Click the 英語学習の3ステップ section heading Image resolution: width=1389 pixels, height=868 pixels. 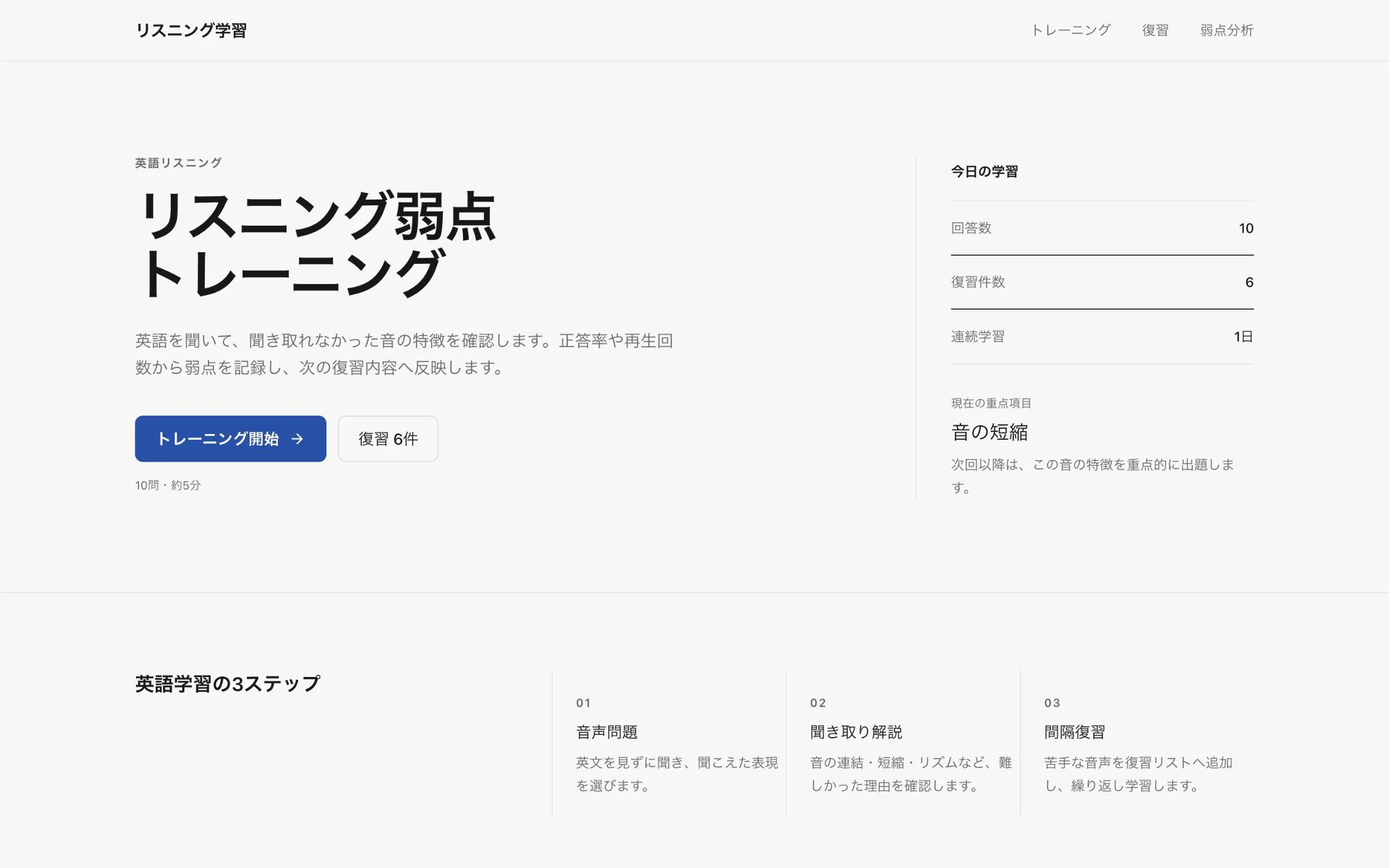click(x=227, y=684)
